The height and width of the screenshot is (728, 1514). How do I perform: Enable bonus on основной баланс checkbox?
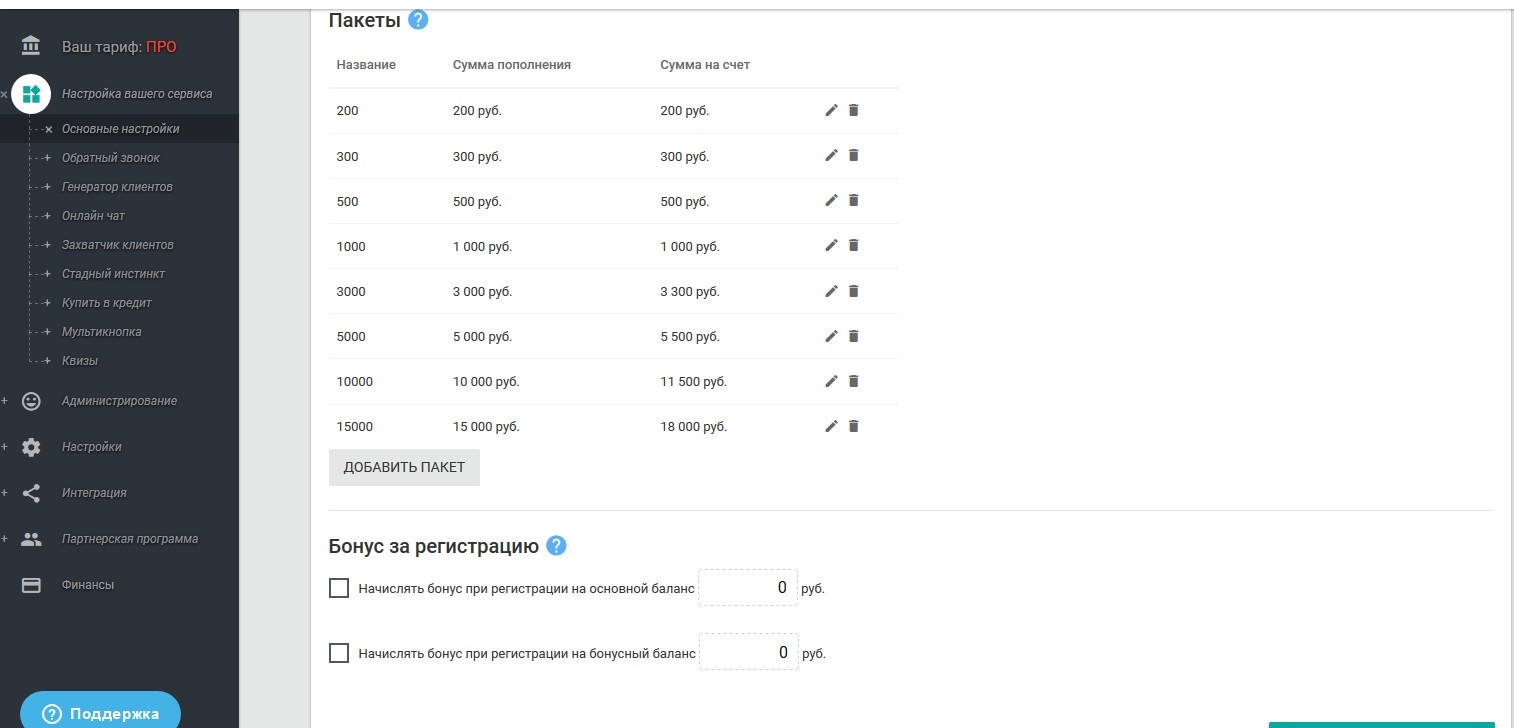click(339, 588)
